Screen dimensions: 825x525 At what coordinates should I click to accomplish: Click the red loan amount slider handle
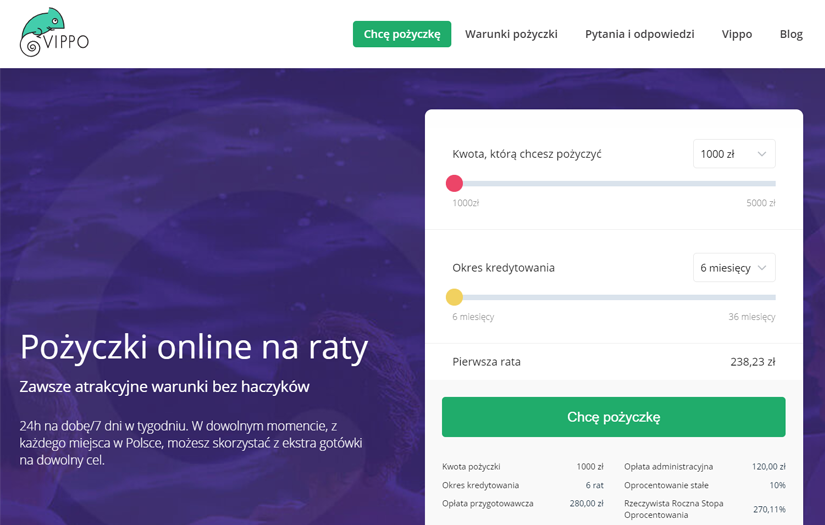click(x=454, y=183)
